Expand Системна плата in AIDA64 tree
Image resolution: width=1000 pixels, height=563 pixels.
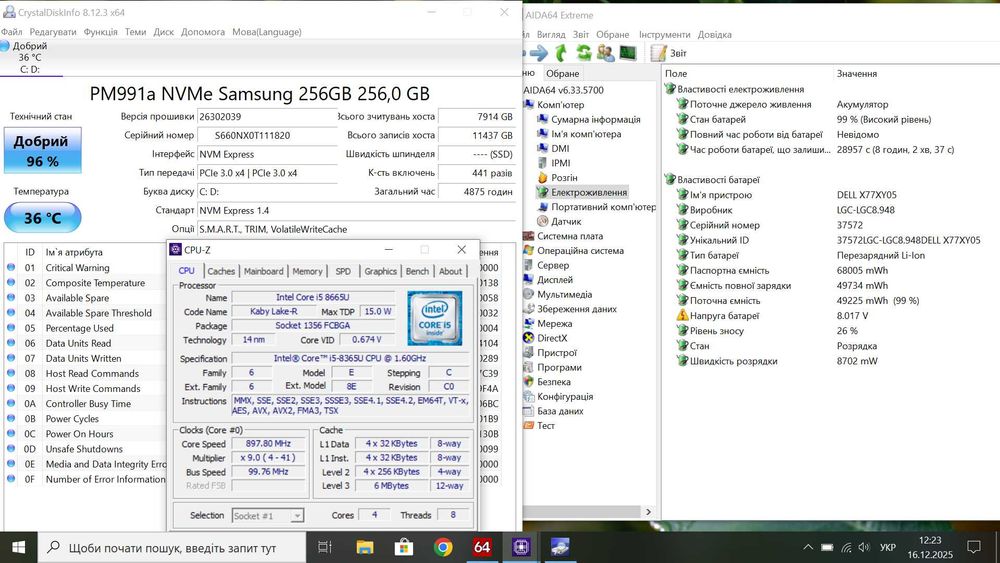tap(562, 236)
